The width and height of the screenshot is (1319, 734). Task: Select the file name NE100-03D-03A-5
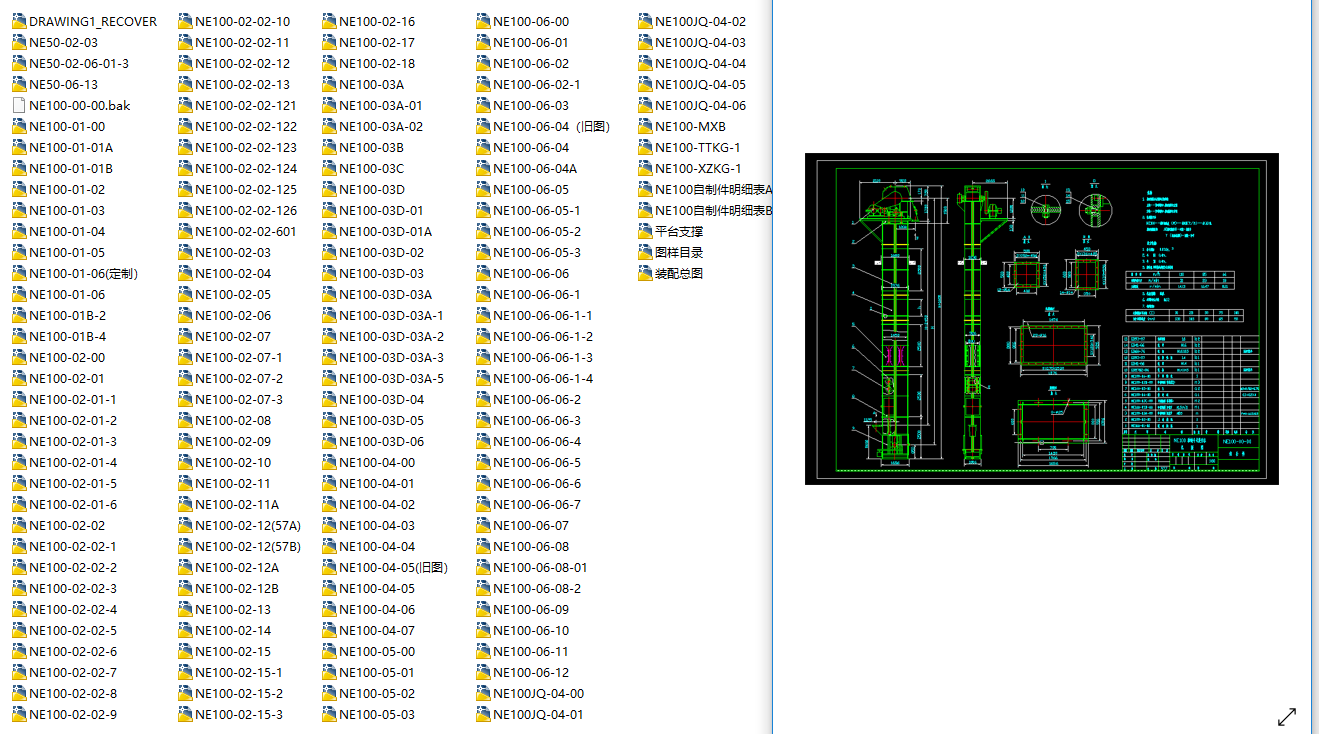tap(392, 378)
